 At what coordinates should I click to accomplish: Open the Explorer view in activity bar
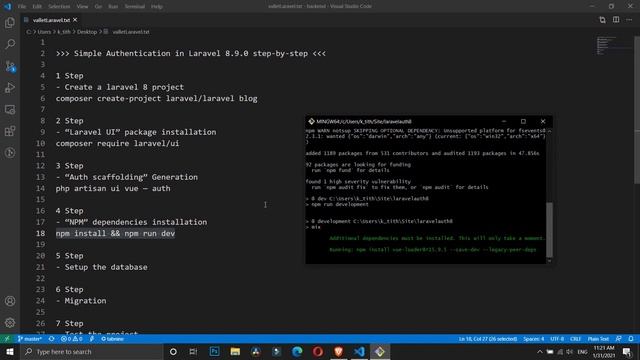click(x=10, y=22)
